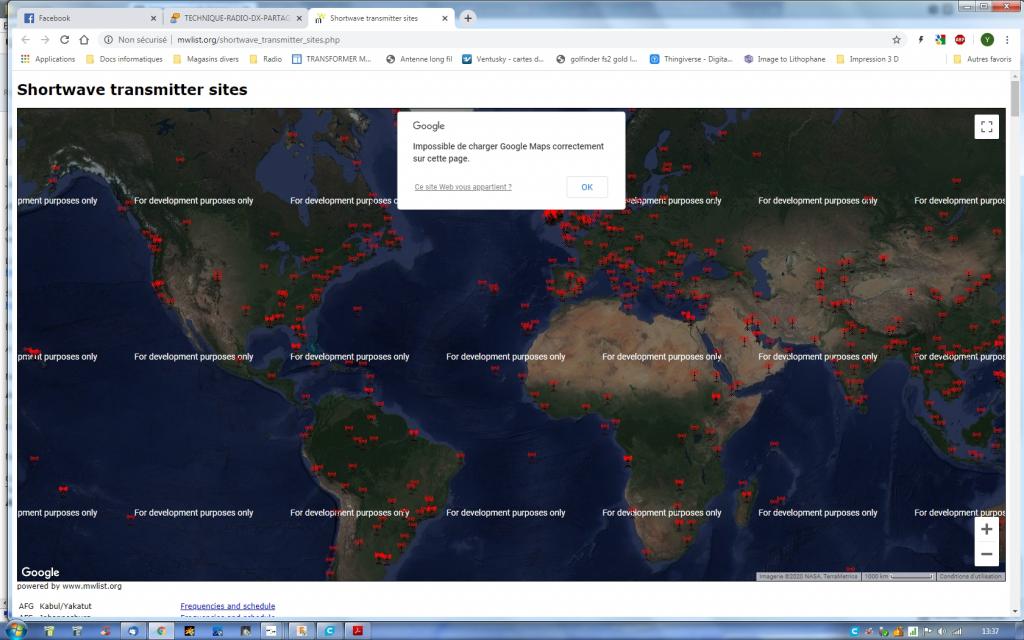Open the TRANSFORMER M... bookmark
Screen dimensions: 1024x640
(332, 59)
